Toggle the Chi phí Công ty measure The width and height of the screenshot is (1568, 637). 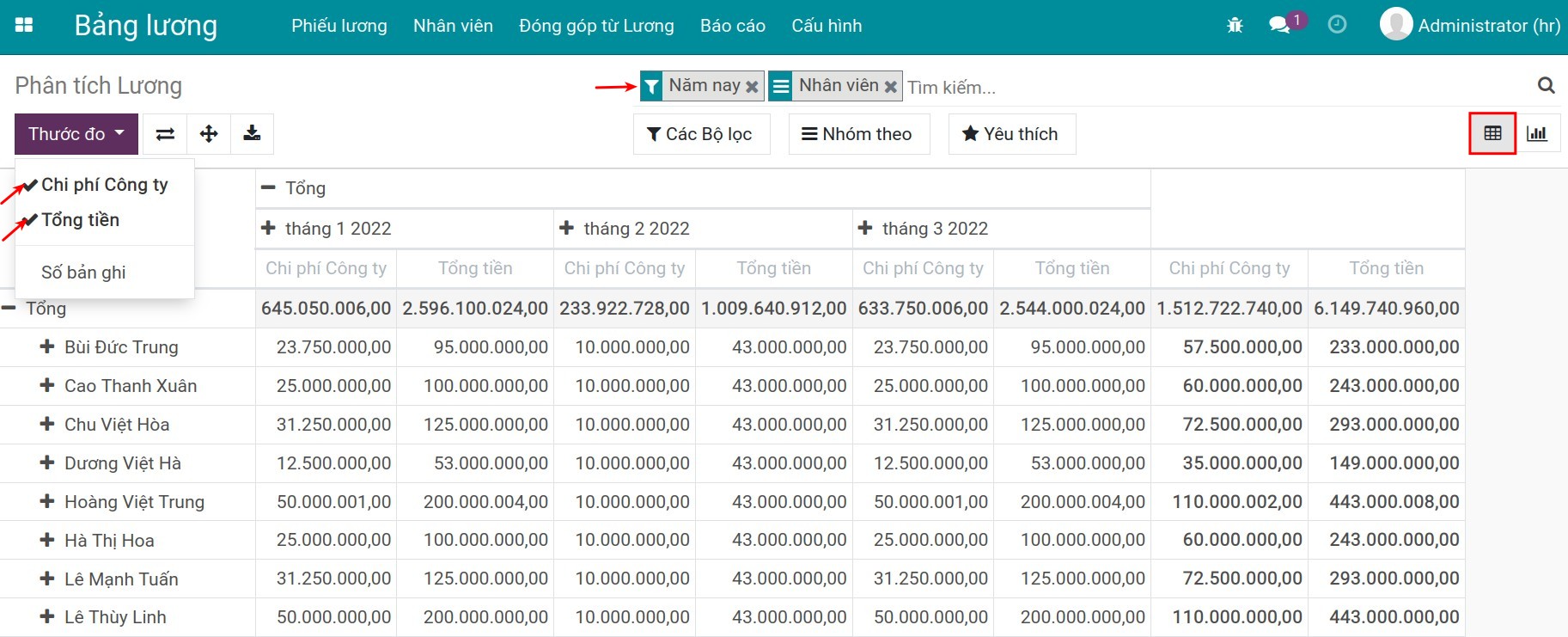tap(104, 185)
